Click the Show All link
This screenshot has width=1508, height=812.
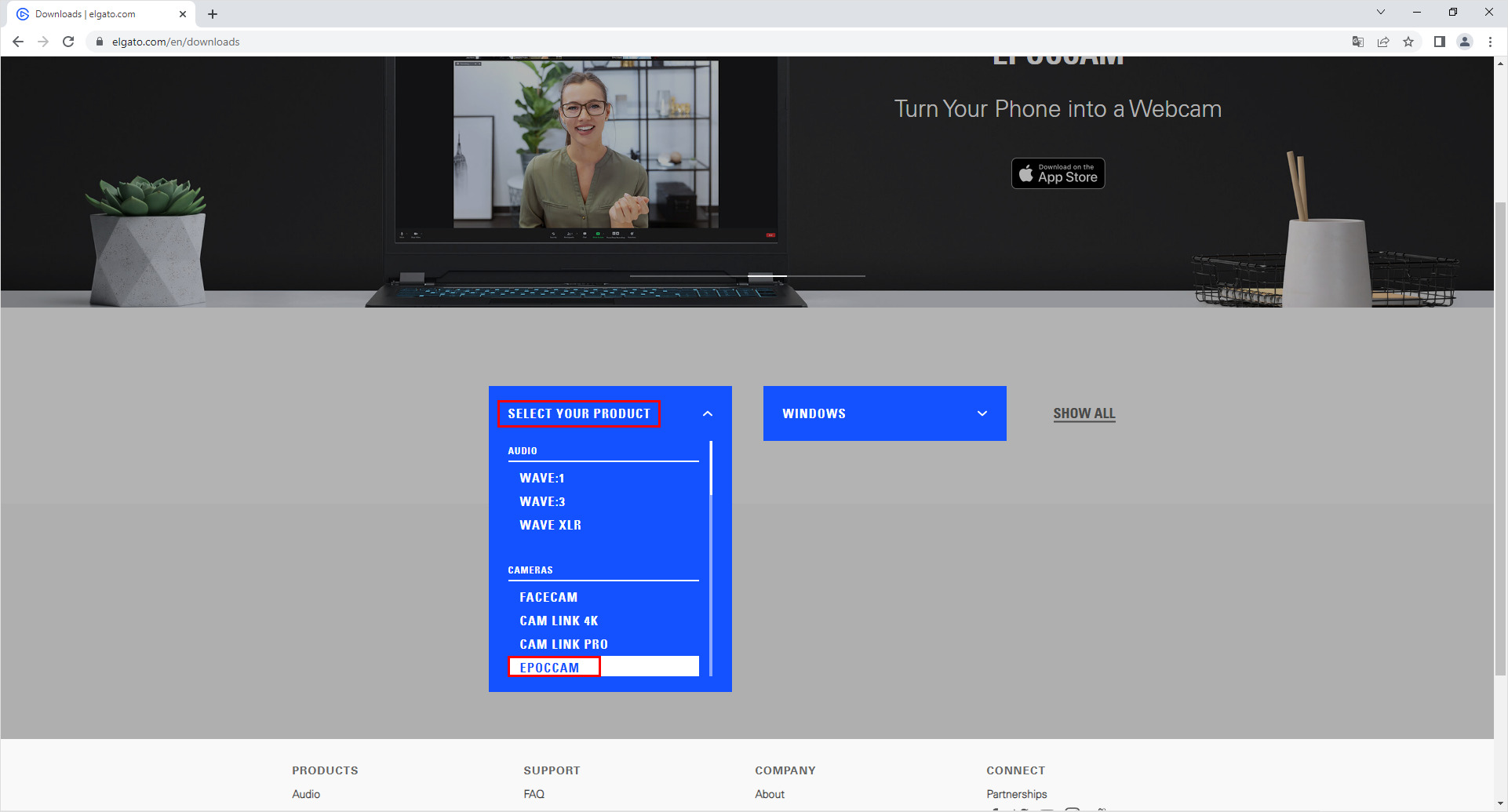tap(1084, 413)
